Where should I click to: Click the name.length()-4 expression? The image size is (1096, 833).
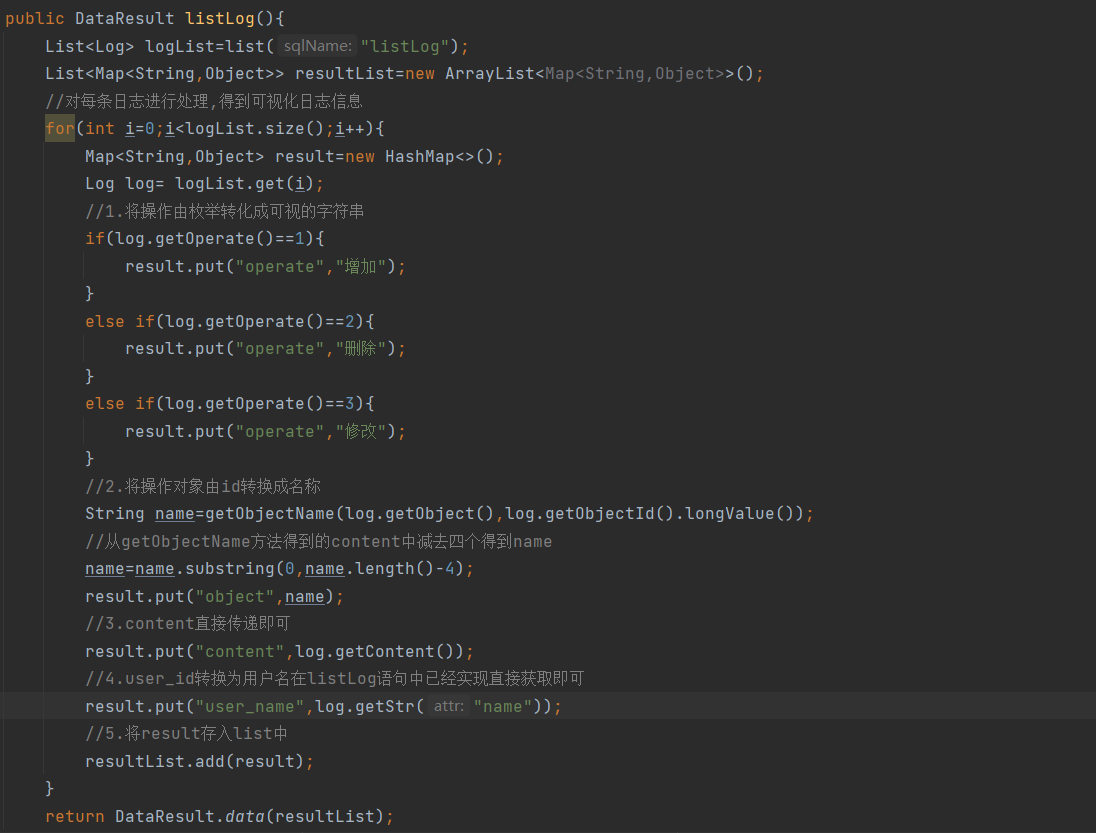pyautogui.click(x=380, y=569)
